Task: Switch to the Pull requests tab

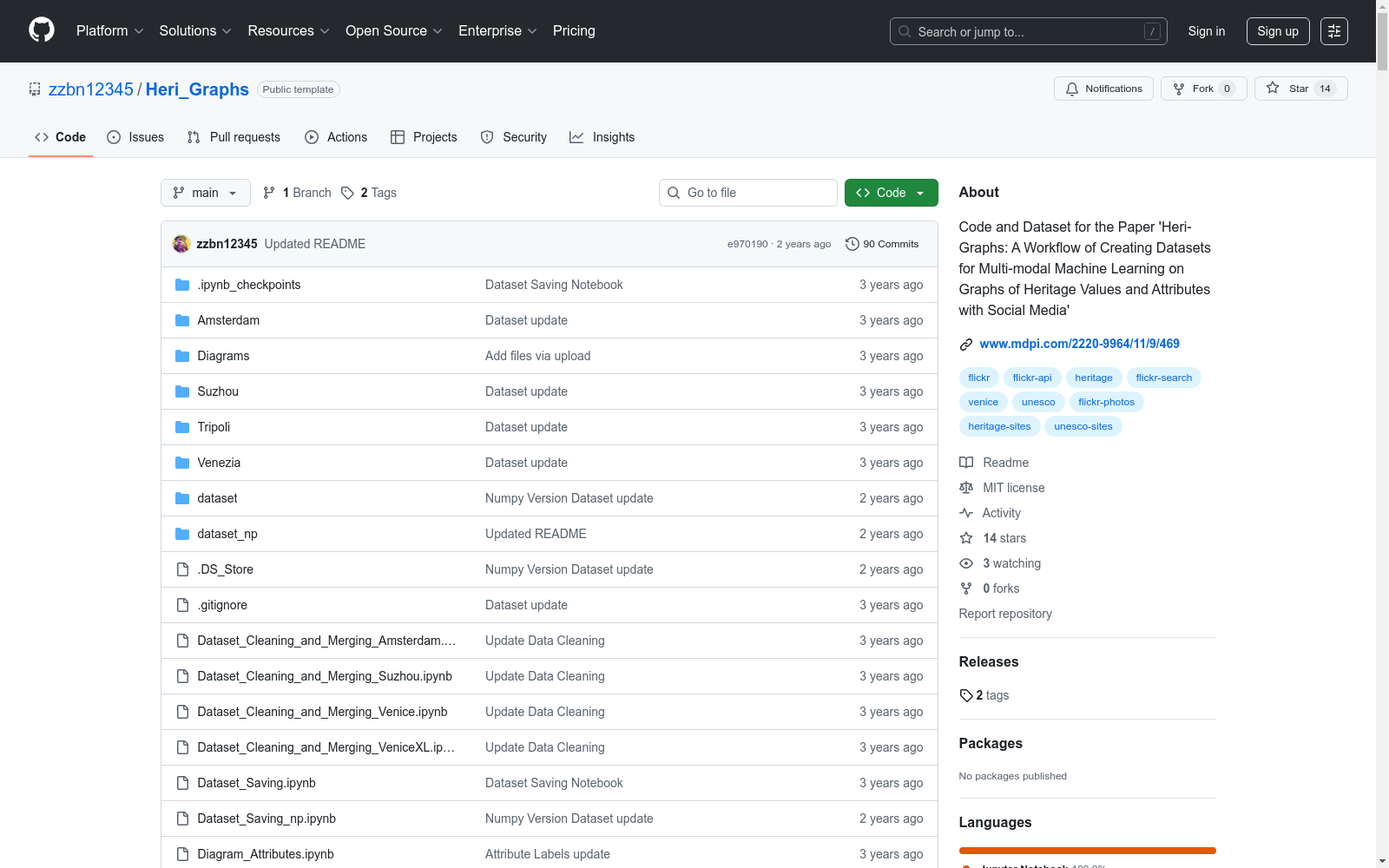Action: click(x=234, y=137)
